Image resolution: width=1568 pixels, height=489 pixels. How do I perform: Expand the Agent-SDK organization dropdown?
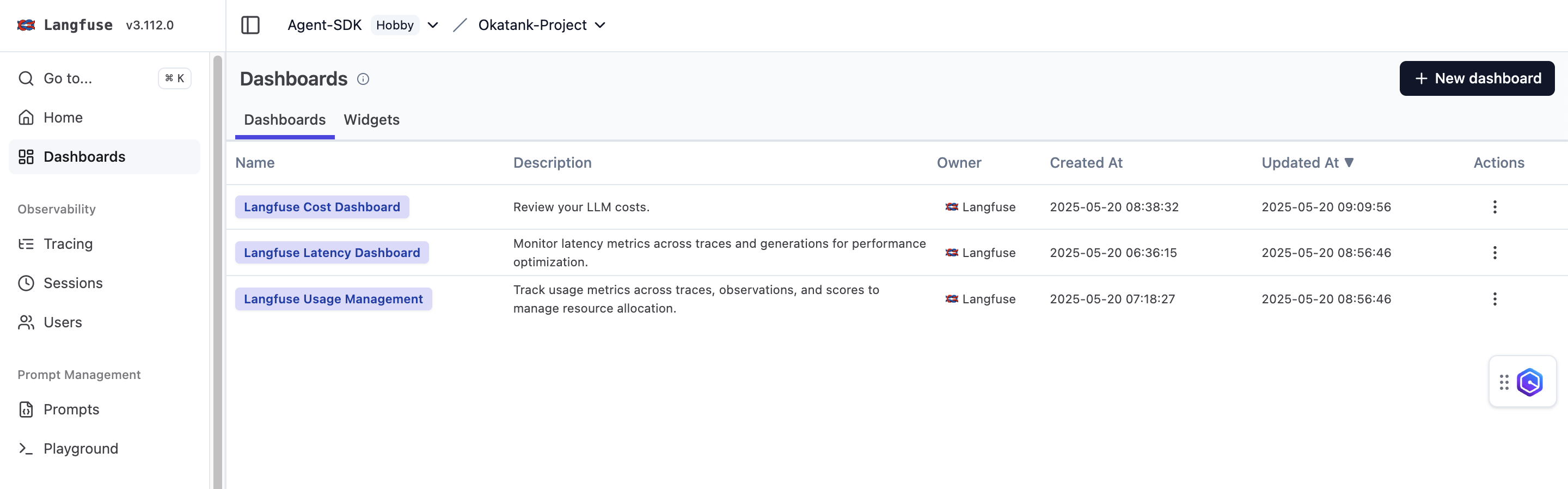[x=433, y=25]
